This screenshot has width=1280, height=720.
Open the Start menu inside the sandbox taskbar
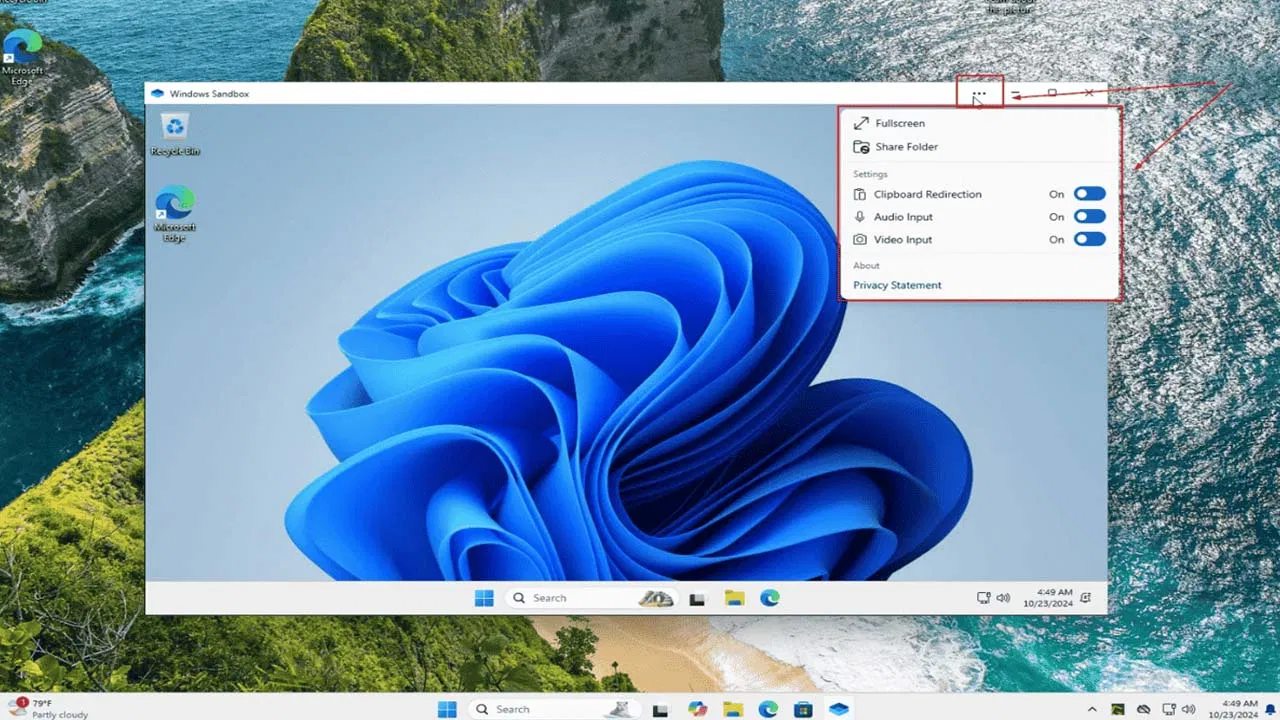(x=484, y=598)
